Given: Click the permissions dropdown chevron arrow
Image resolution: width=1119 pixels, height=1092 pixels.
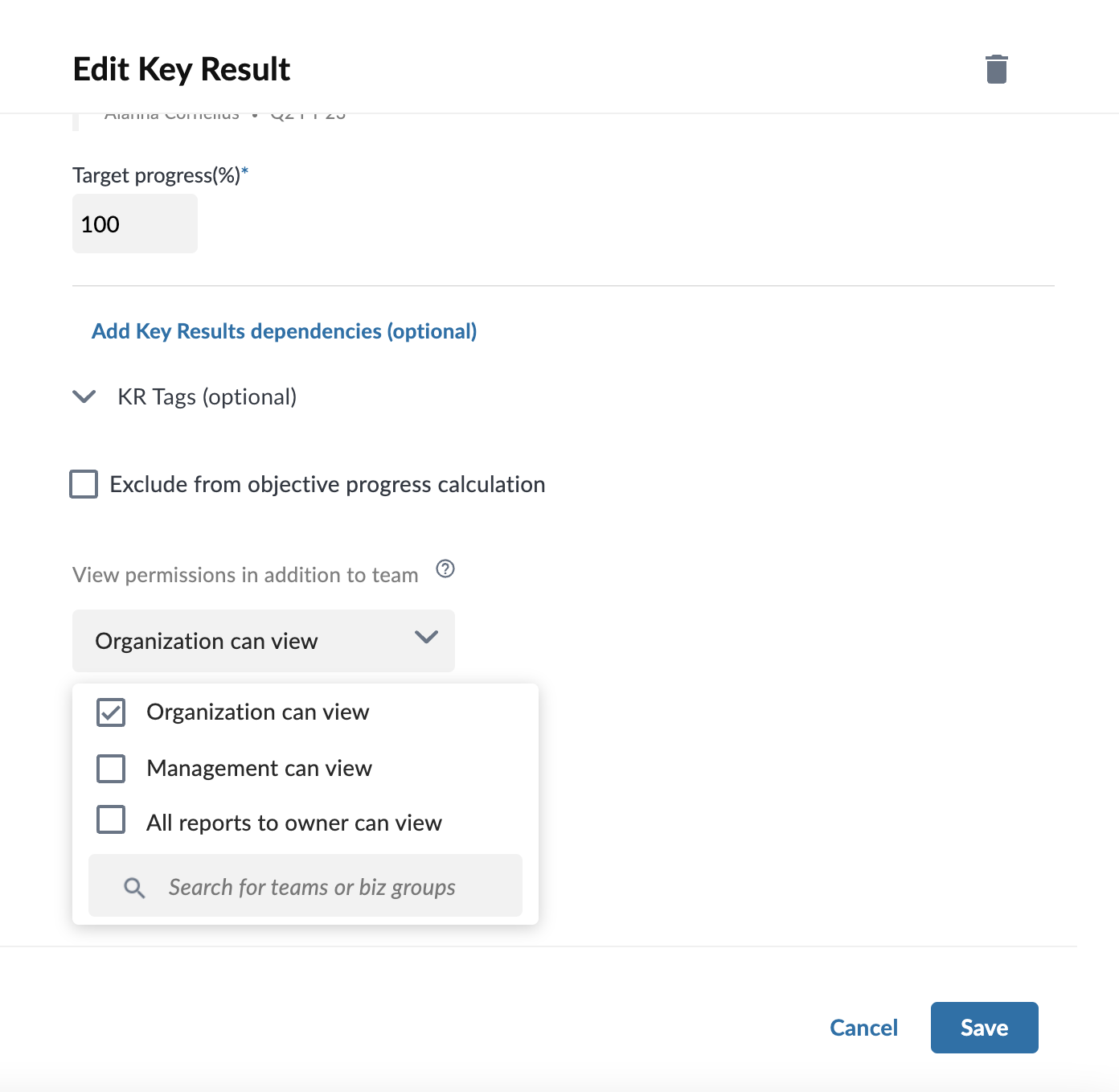Looking at the screenshot, I should 426,637.
